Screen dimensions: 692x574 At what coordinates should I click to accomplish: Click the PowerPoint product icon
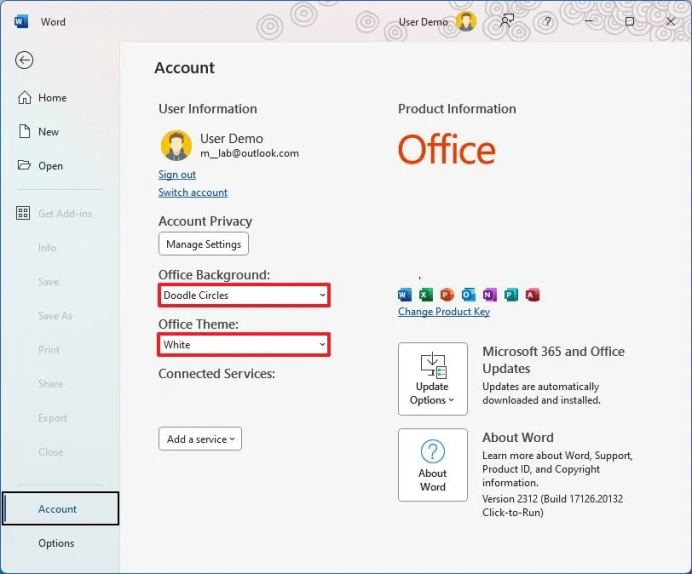pyautogui.click(x=447, y=294)
